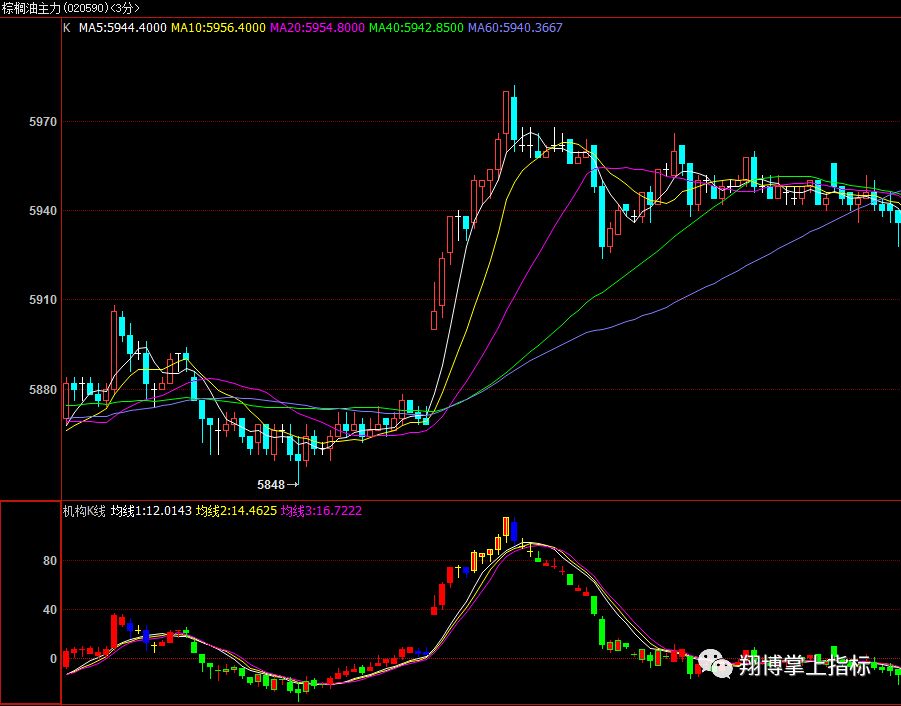
Task: Select the MA40:5942.8500 indicator label
Action: tap(416, 28)
